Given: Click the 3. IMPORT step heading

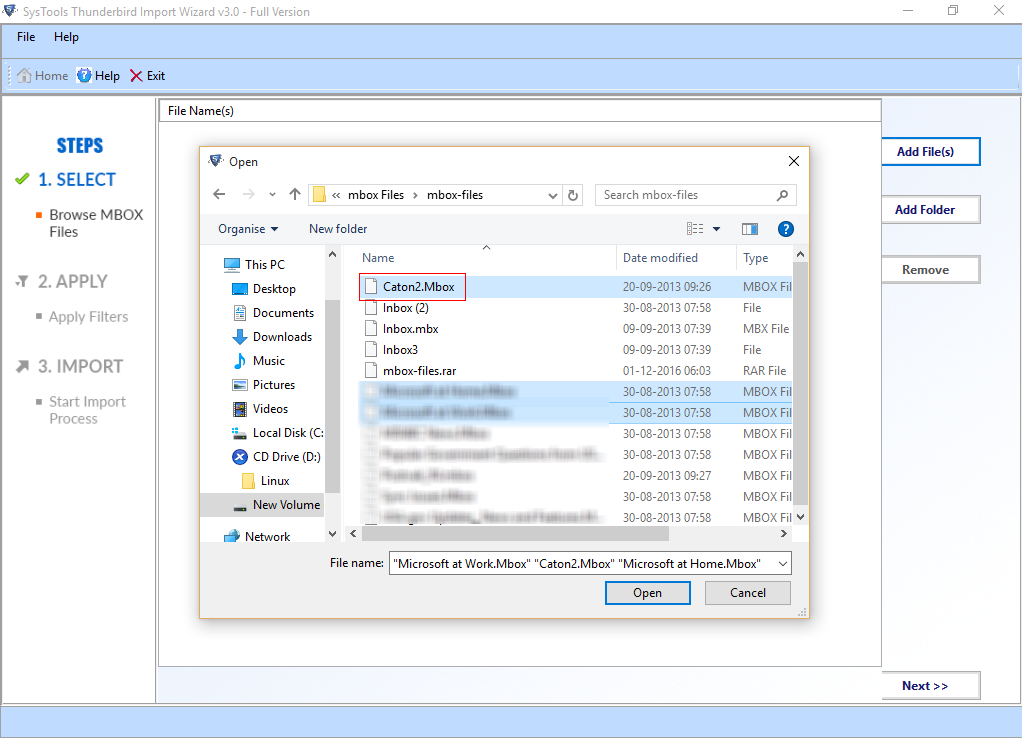Looking at the screenshot, I should [80, 366].
